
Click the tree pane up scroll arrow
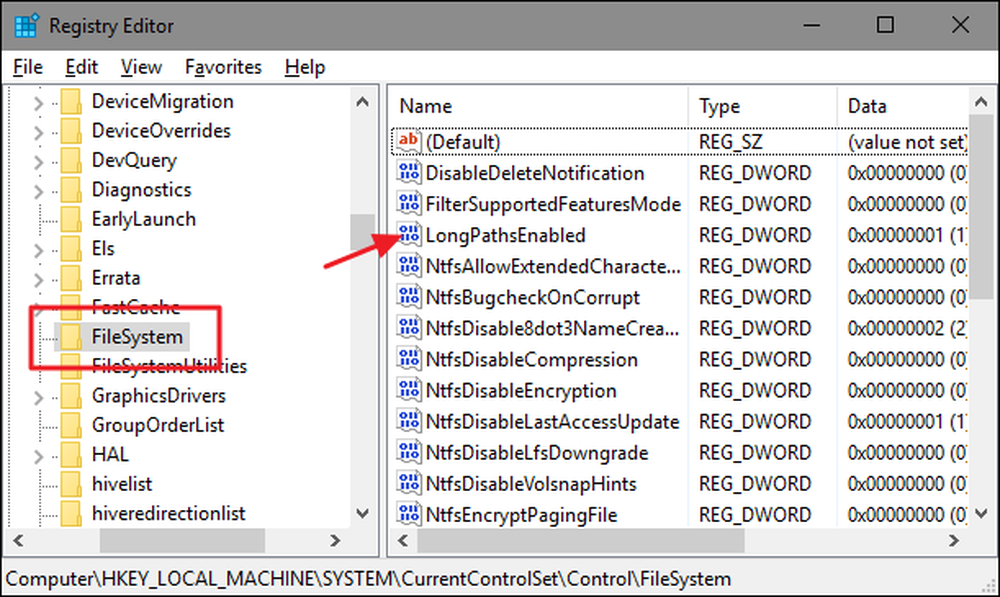[x=362, y=101]
